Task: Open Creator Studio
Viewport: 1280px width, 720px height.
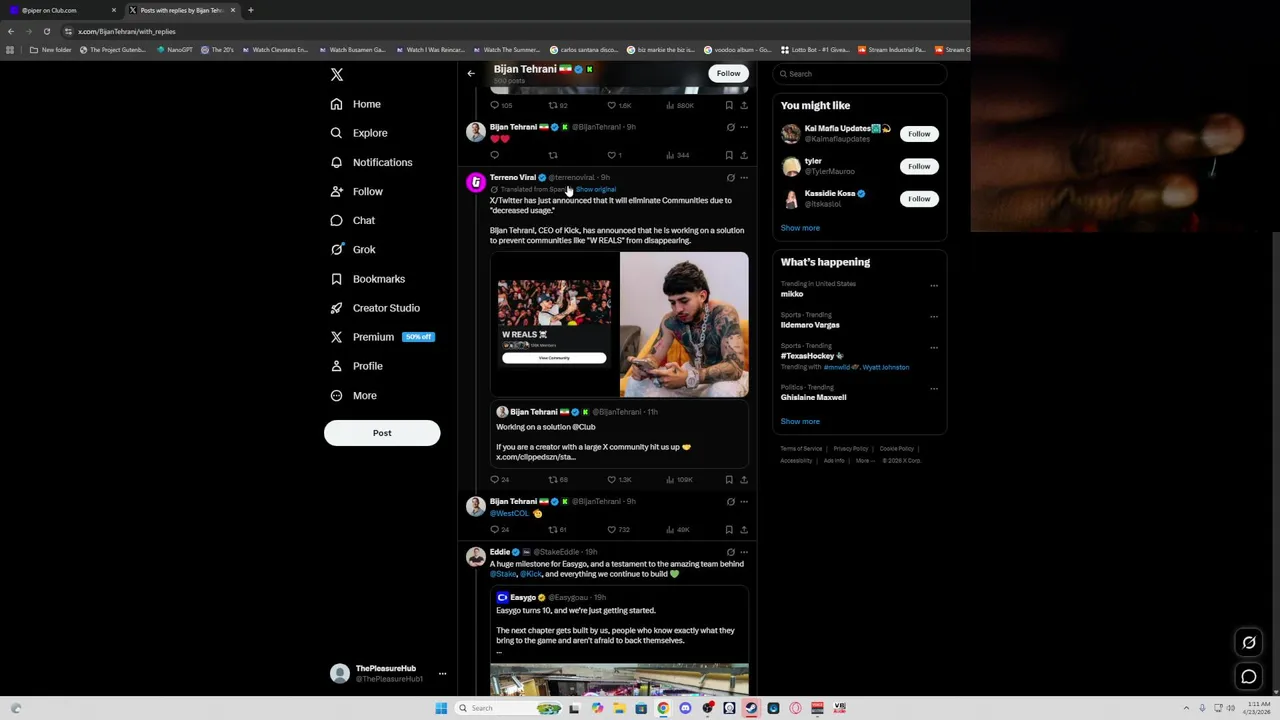Action: coord(375,308)
